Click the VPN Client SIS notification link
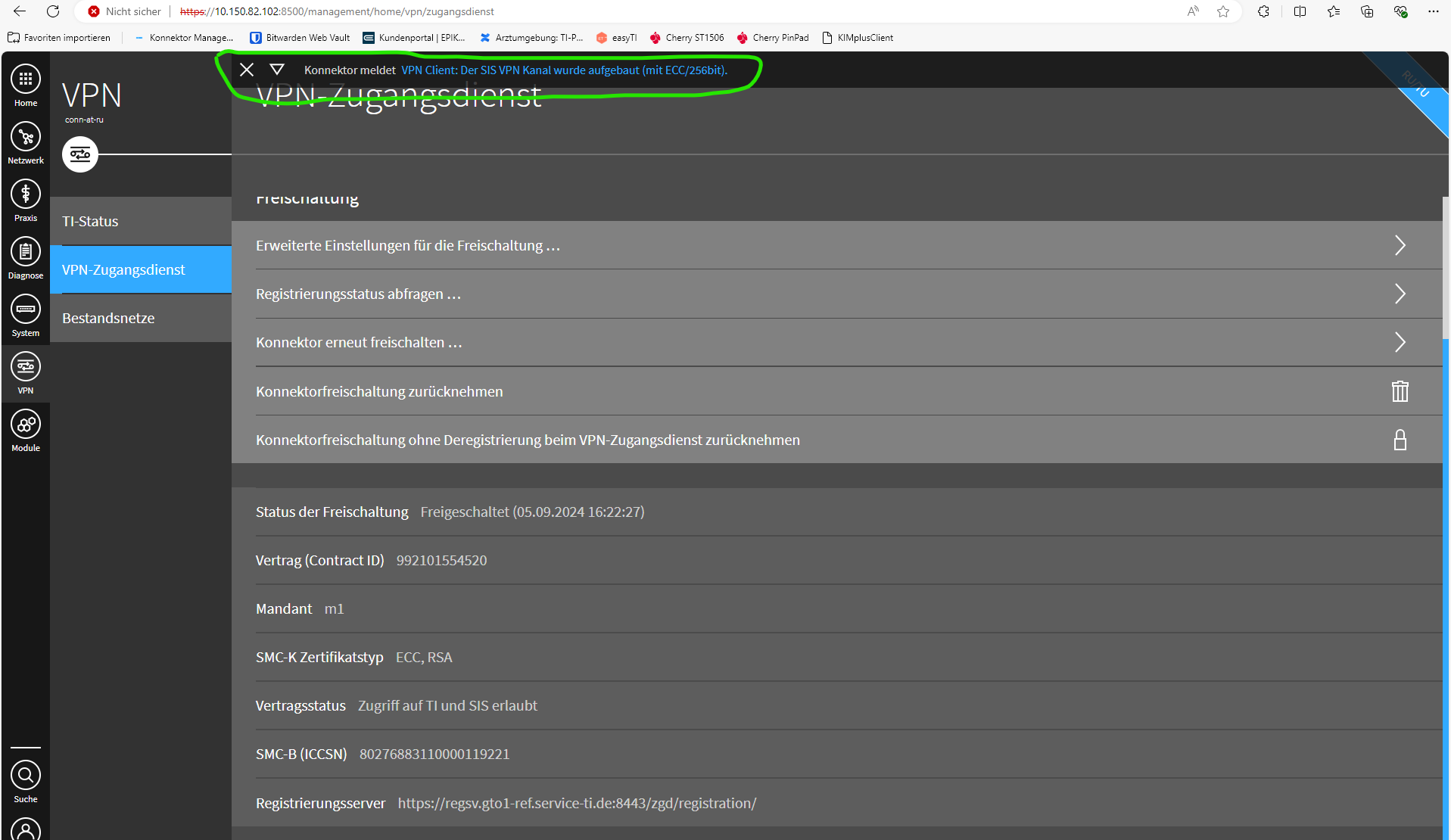 (564, 70)
